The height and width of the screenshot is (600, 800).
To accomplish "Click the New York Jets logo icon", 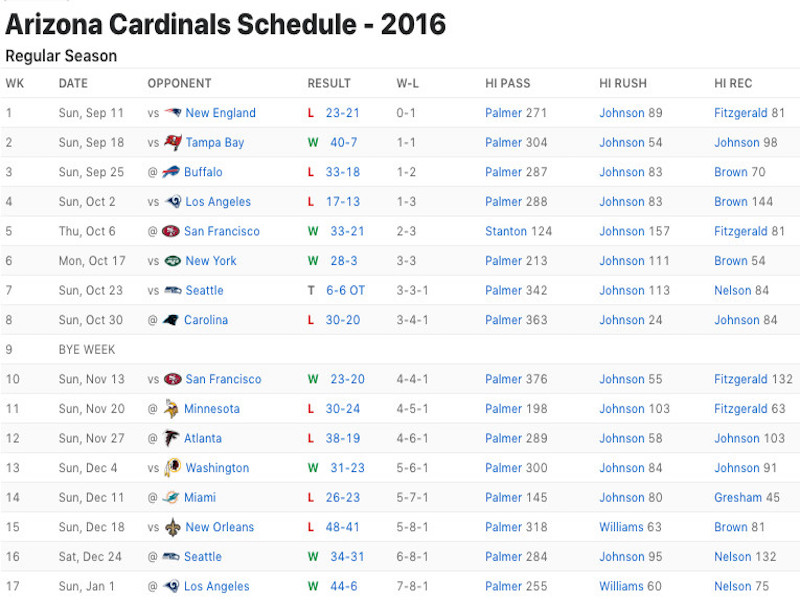I will [173, 261].
